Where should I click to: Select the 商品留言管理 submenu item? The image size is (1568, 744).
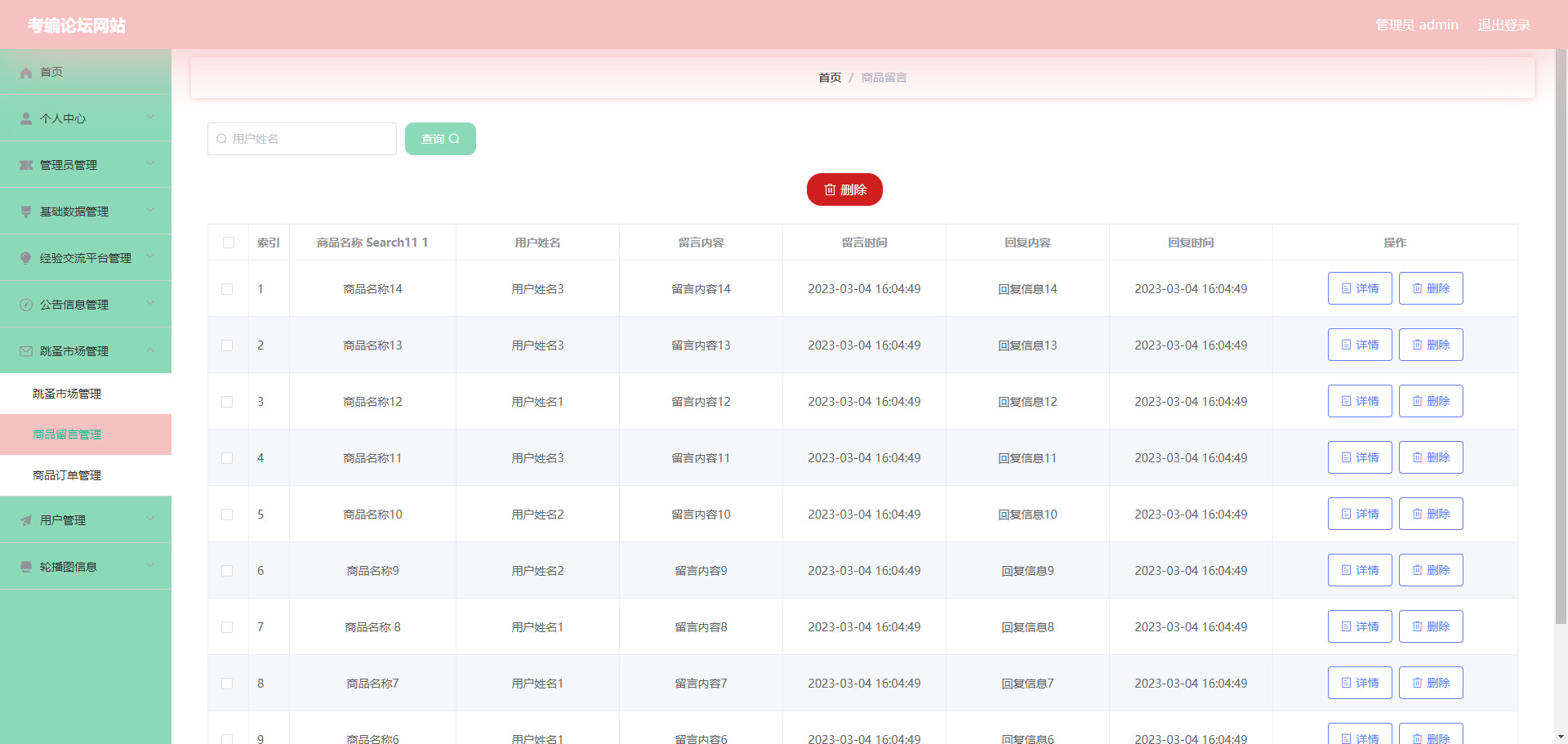[x=86, y=434]
